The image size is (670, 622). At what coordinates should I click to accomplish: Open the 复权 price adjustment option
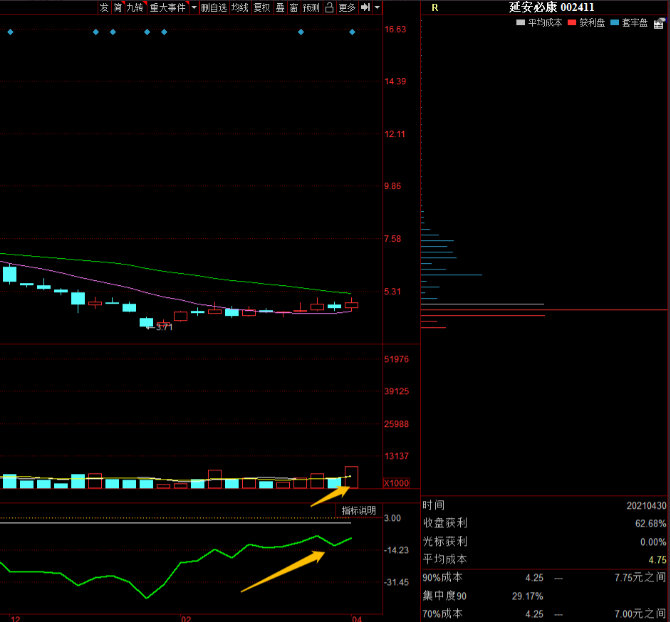click(262, 7)
